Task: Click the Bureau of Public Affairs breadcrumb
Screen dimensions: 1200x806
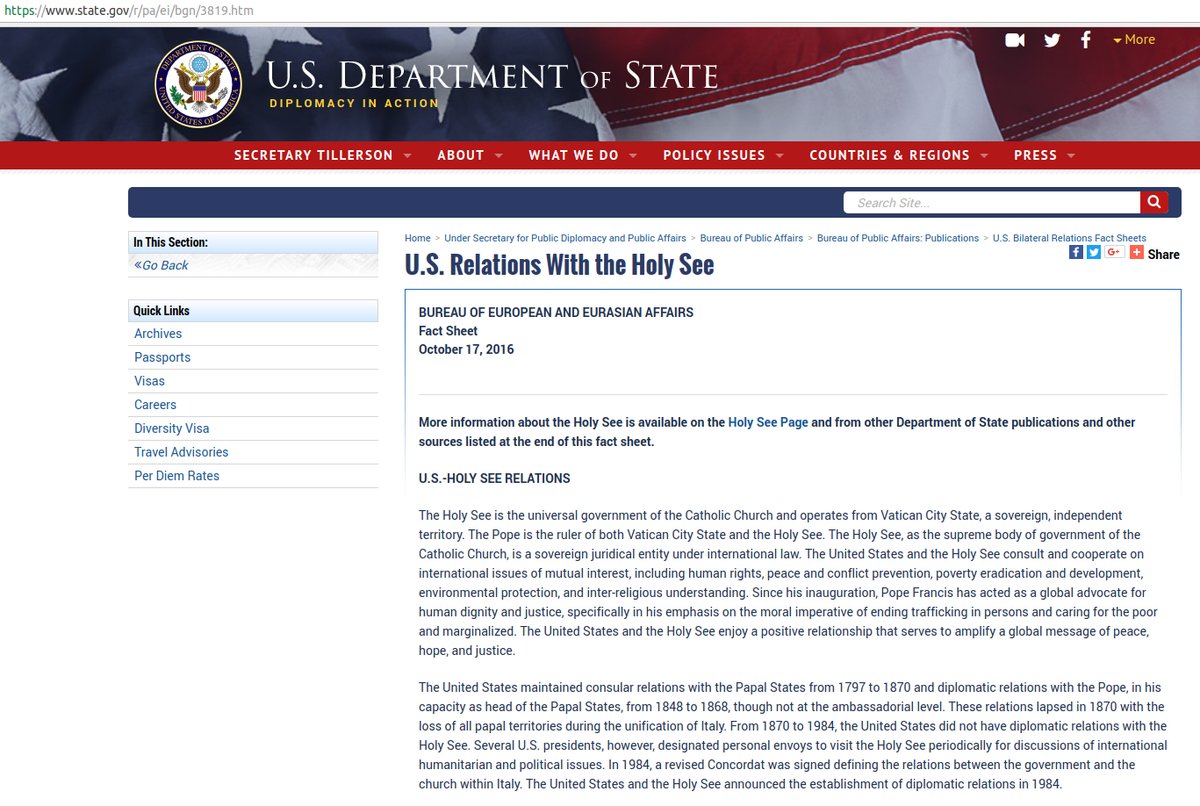Action: pyautogui.click(x=751, y=238)
